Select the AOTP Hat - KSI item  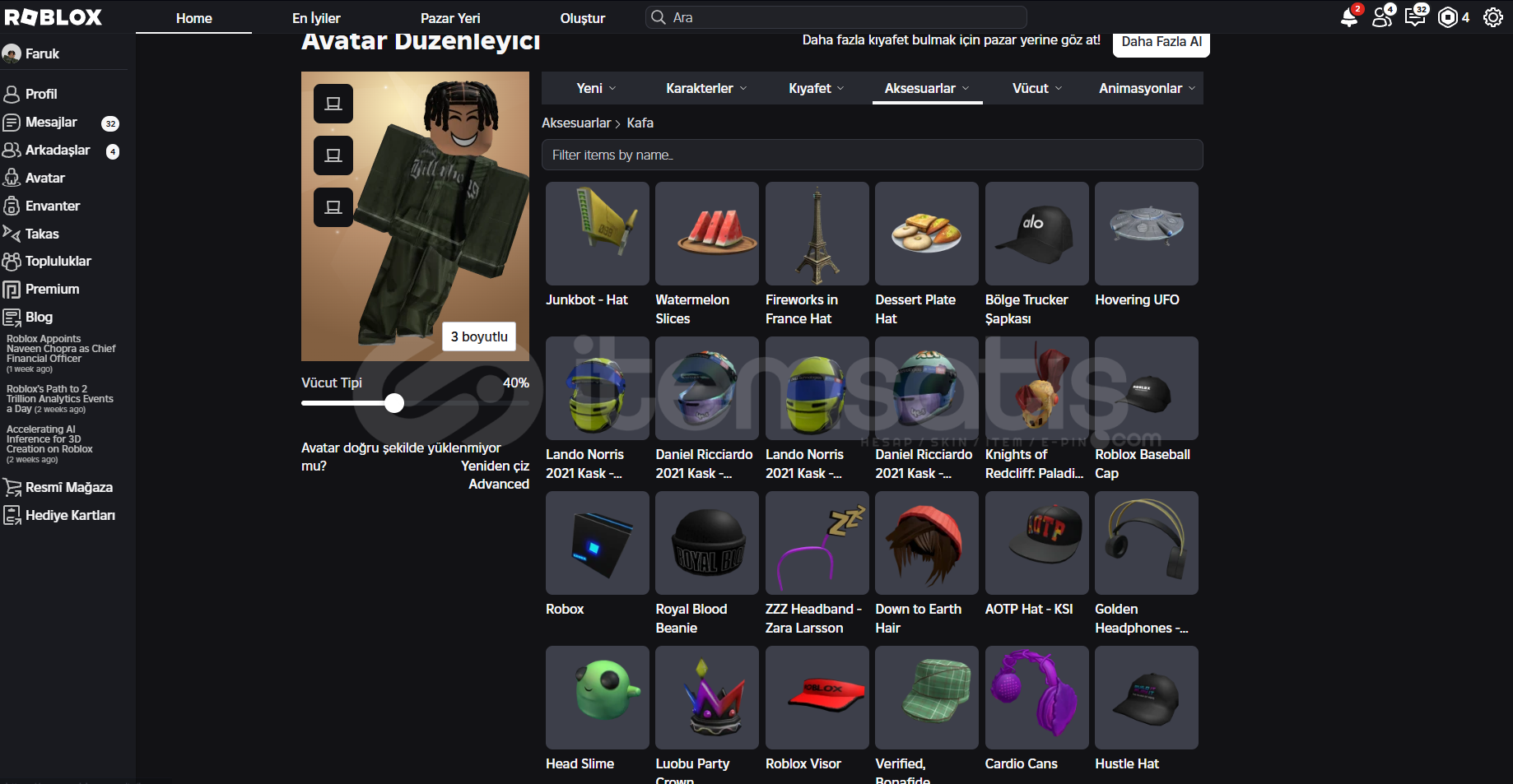(x=1037, y=543)
